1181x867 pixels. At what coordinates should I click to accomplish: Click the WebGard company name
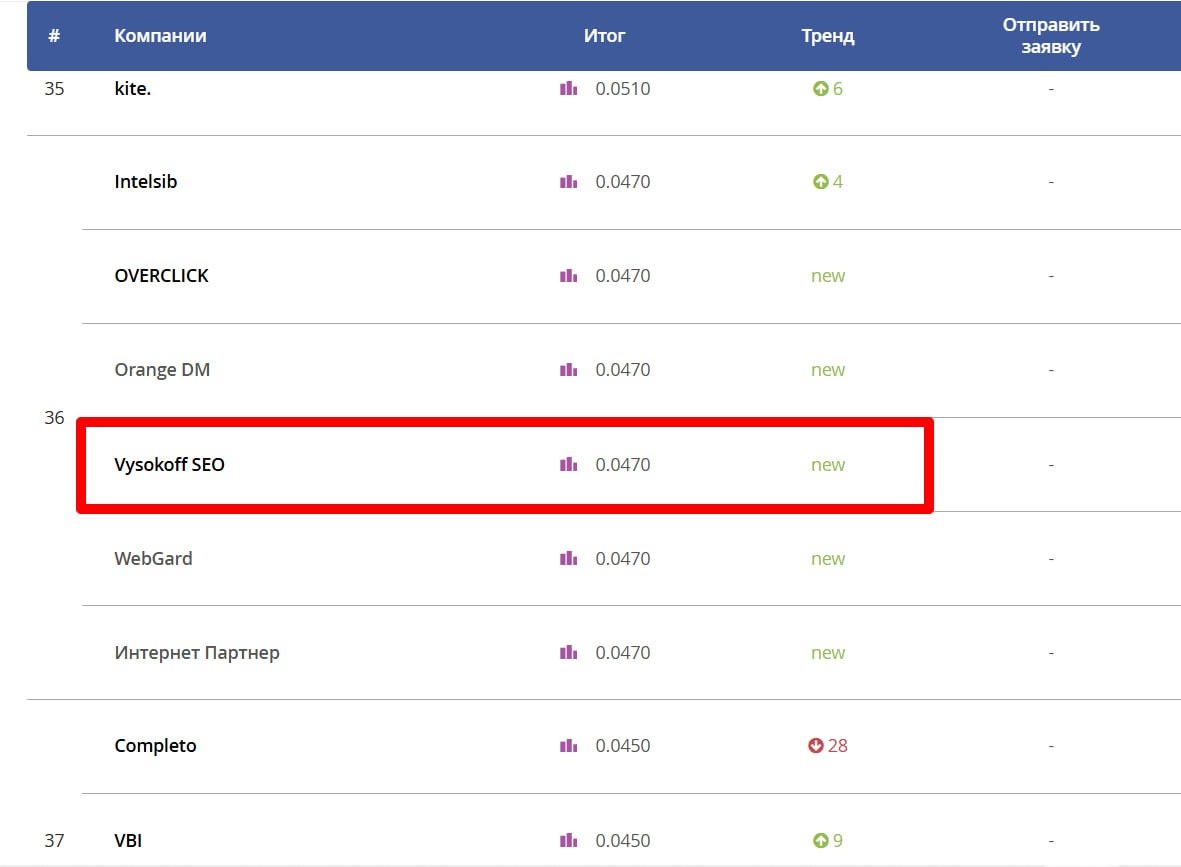[x=153, y=558]
